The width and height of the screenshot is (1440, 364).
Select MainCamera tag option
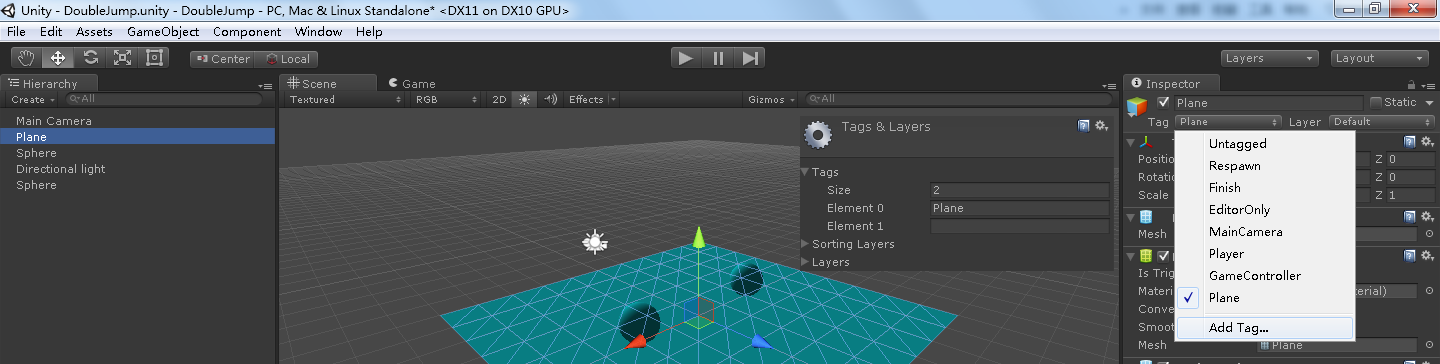click(x=1264, y=232)
